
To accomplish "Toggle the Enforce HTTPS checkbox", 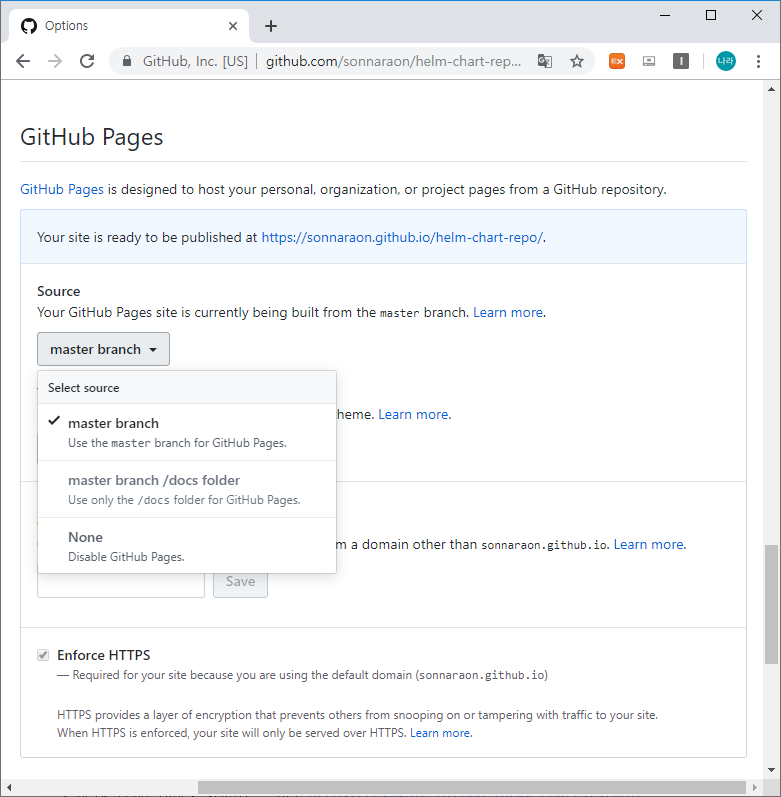I will click(x=43, y=655).
